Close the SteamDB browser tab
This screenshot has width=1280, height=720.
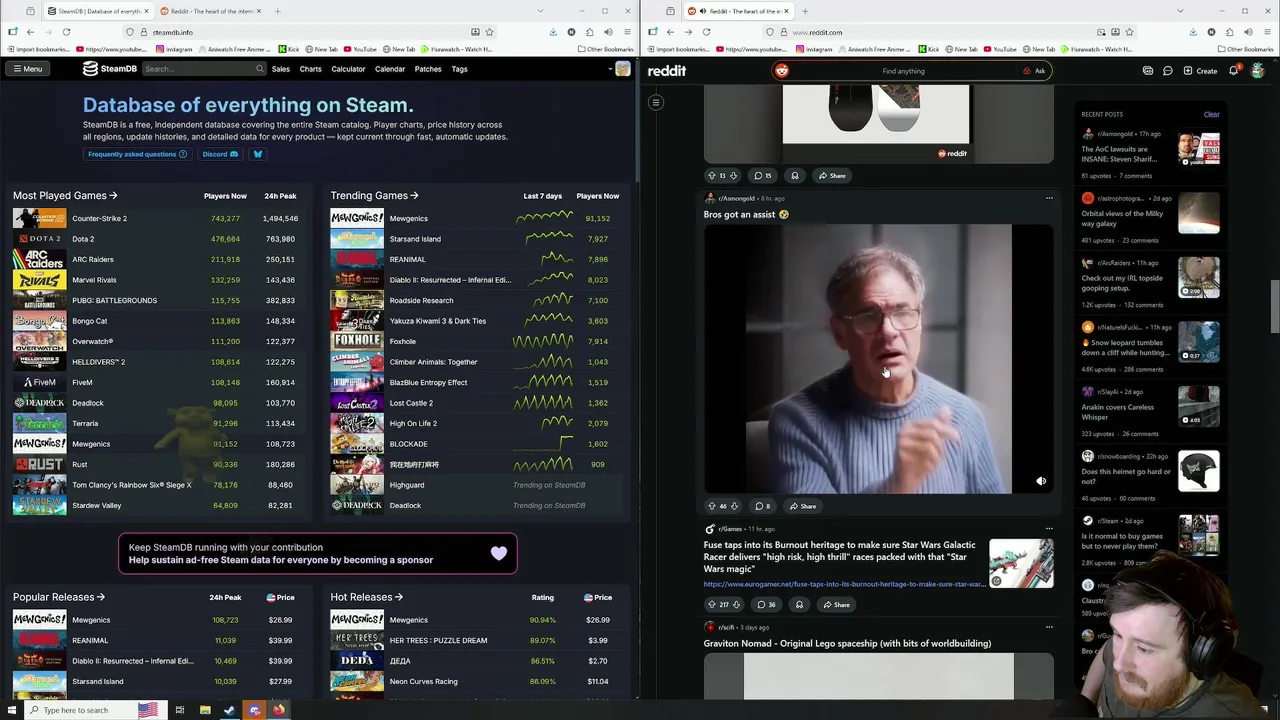tap(146, 11)
